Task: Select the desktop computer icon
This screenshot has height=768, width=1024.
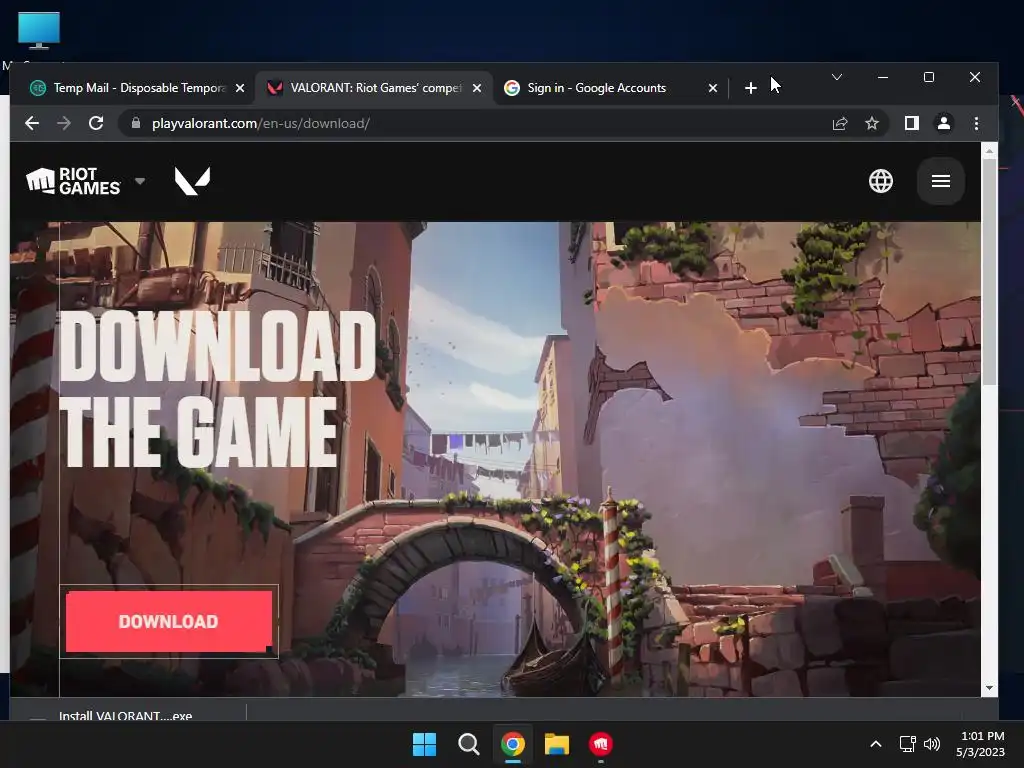Action: 39,31
